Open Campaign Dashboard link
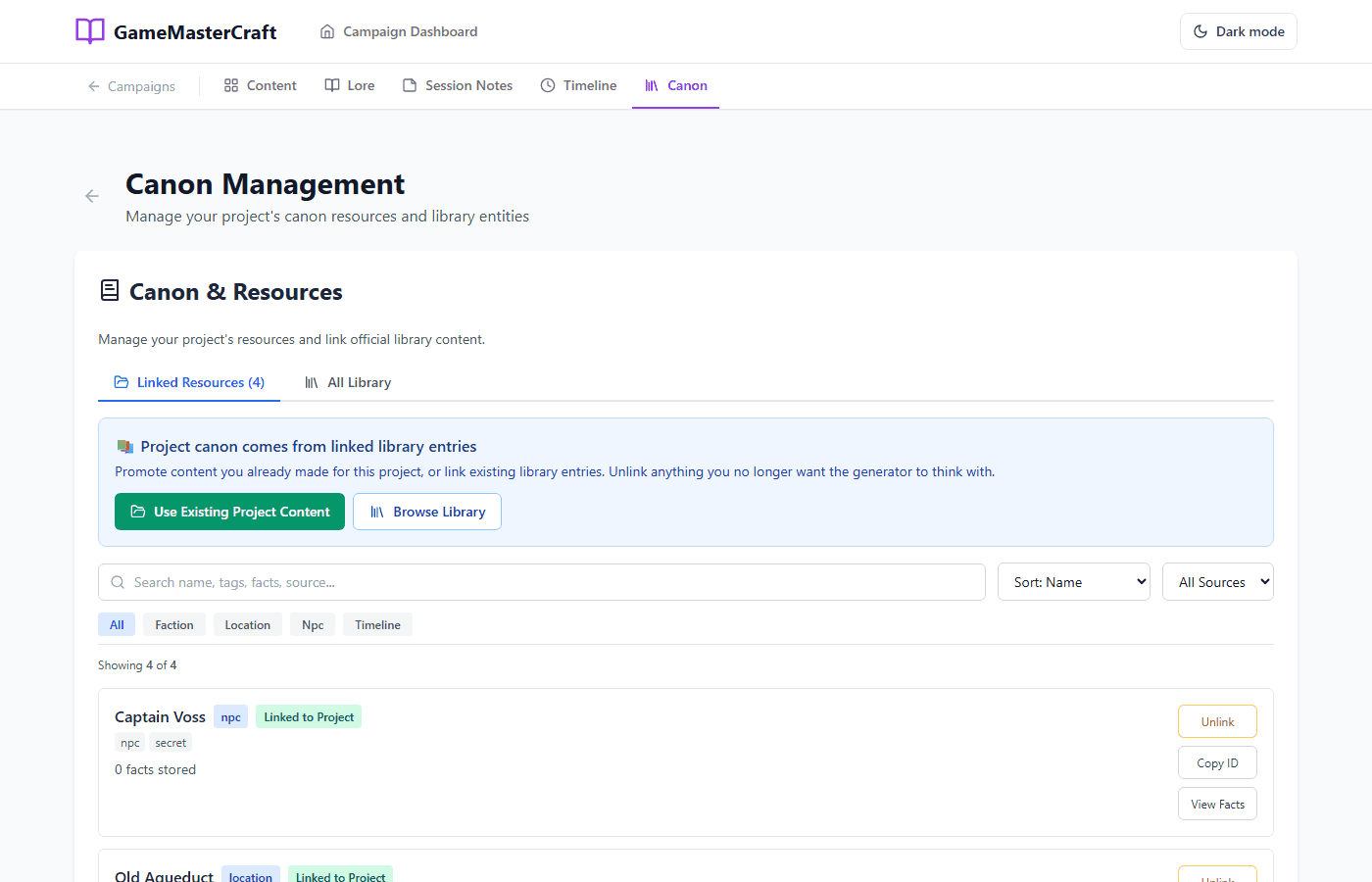The height and width of the screenshot is (882, 1372). click(399, 31)
